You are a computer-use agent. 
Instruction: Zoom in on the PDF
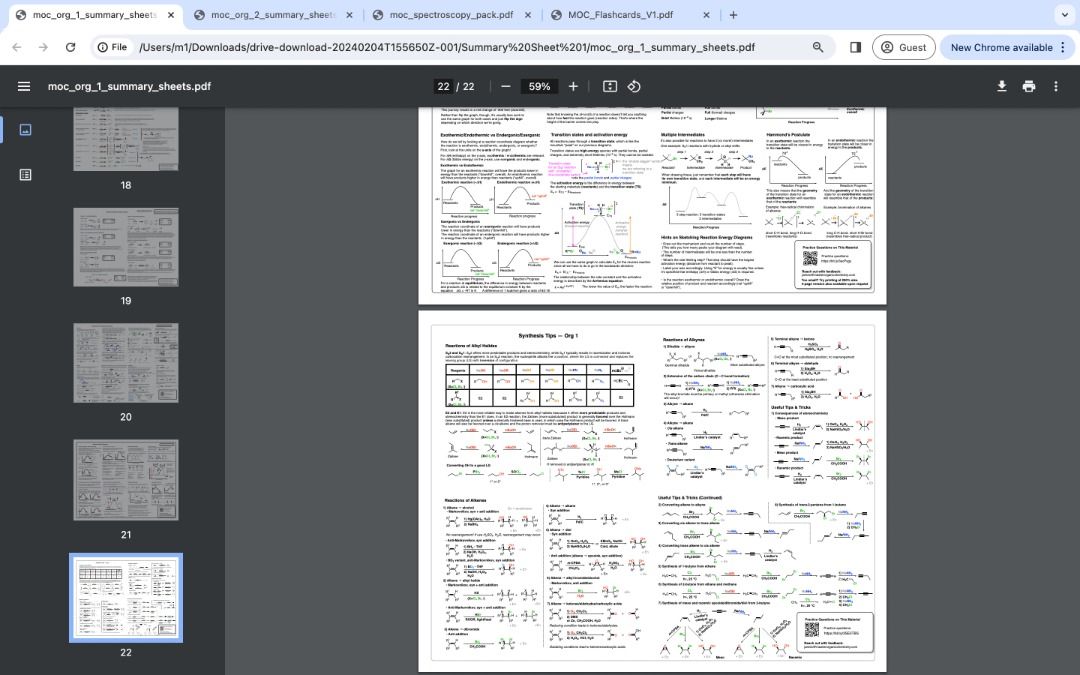[x=573, y=86]
